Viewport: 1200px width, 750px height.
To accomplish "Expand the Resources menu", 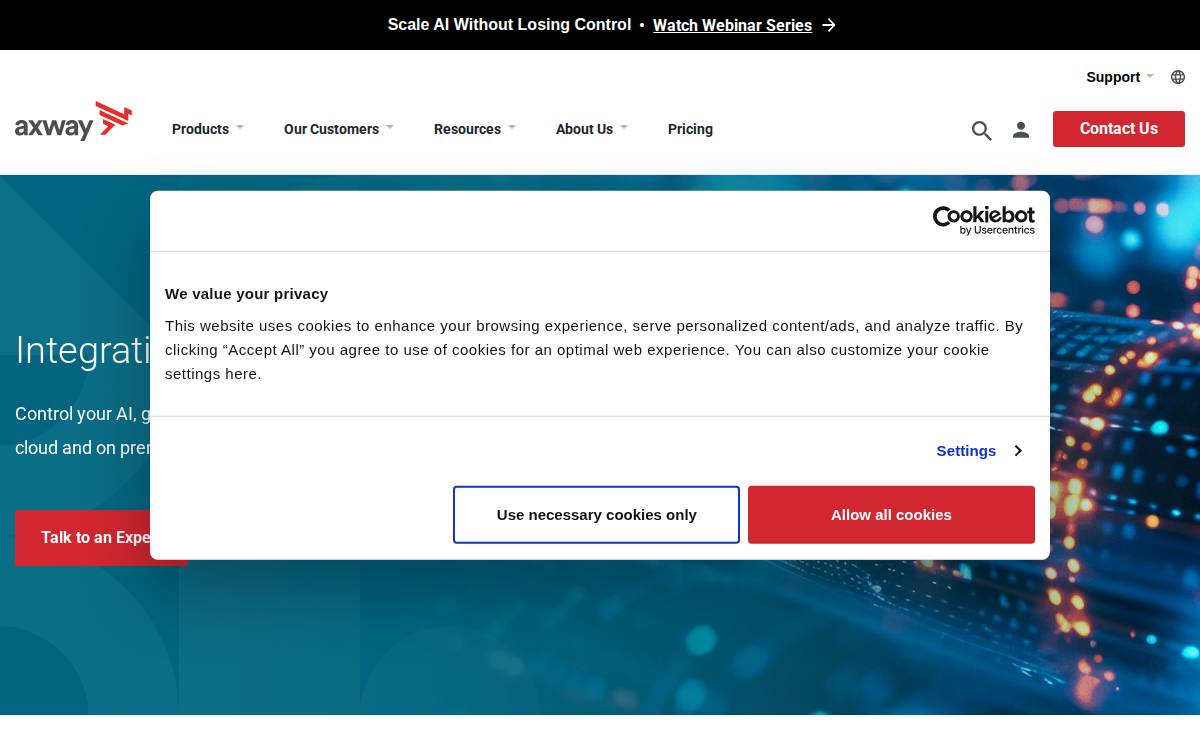I will (475, 129).
